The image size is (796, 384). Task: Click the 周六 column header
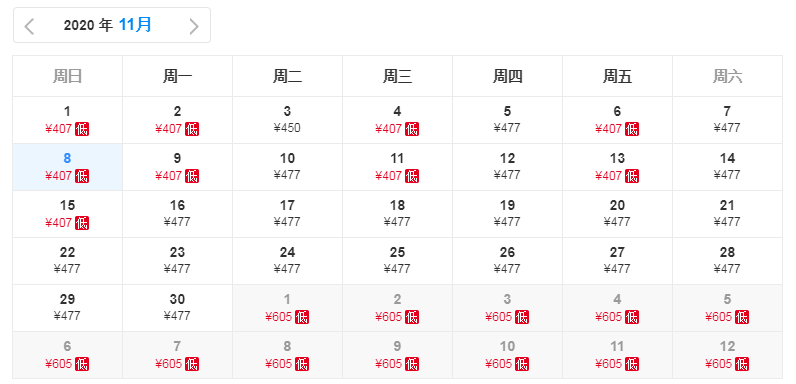[x=727, y=76]
